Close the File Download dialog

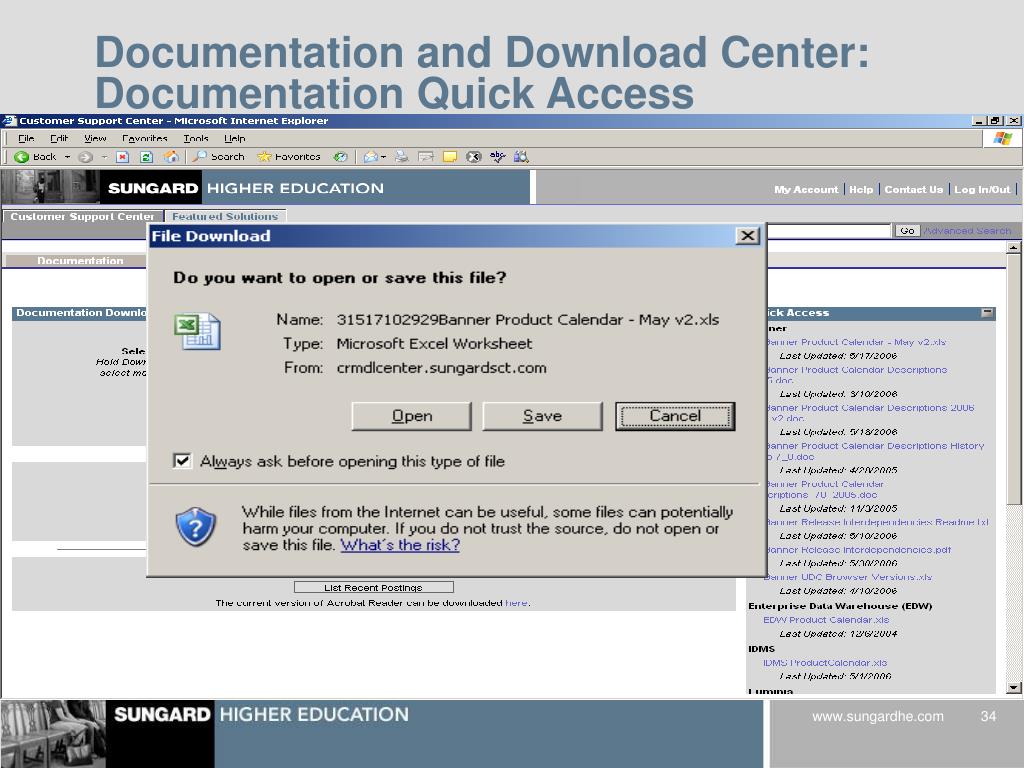748,236
